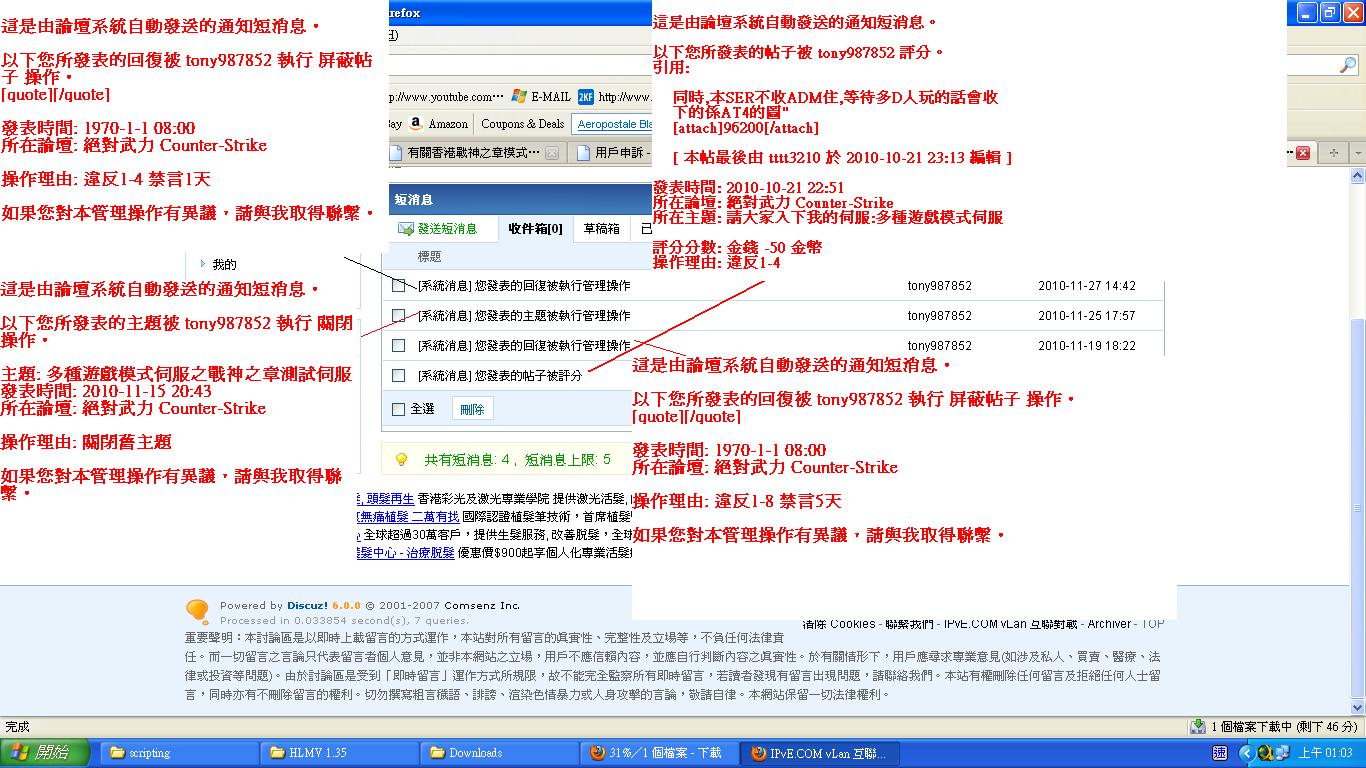Open the Downloads folder taskbar button
The height and width of the screenshot is (768, 1366).
498,753
